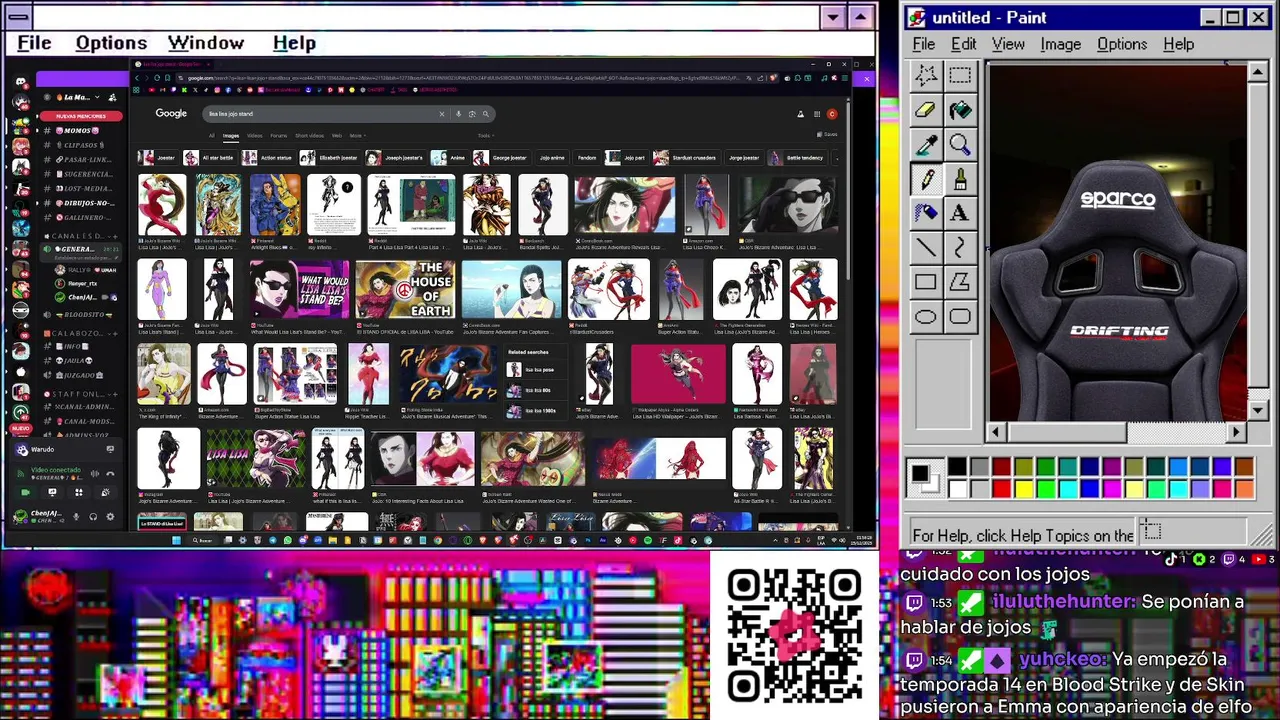Open the Discord soundboard button
Image resolution: width=1280 pixels, height=720 pixels.
pos(106,492)
